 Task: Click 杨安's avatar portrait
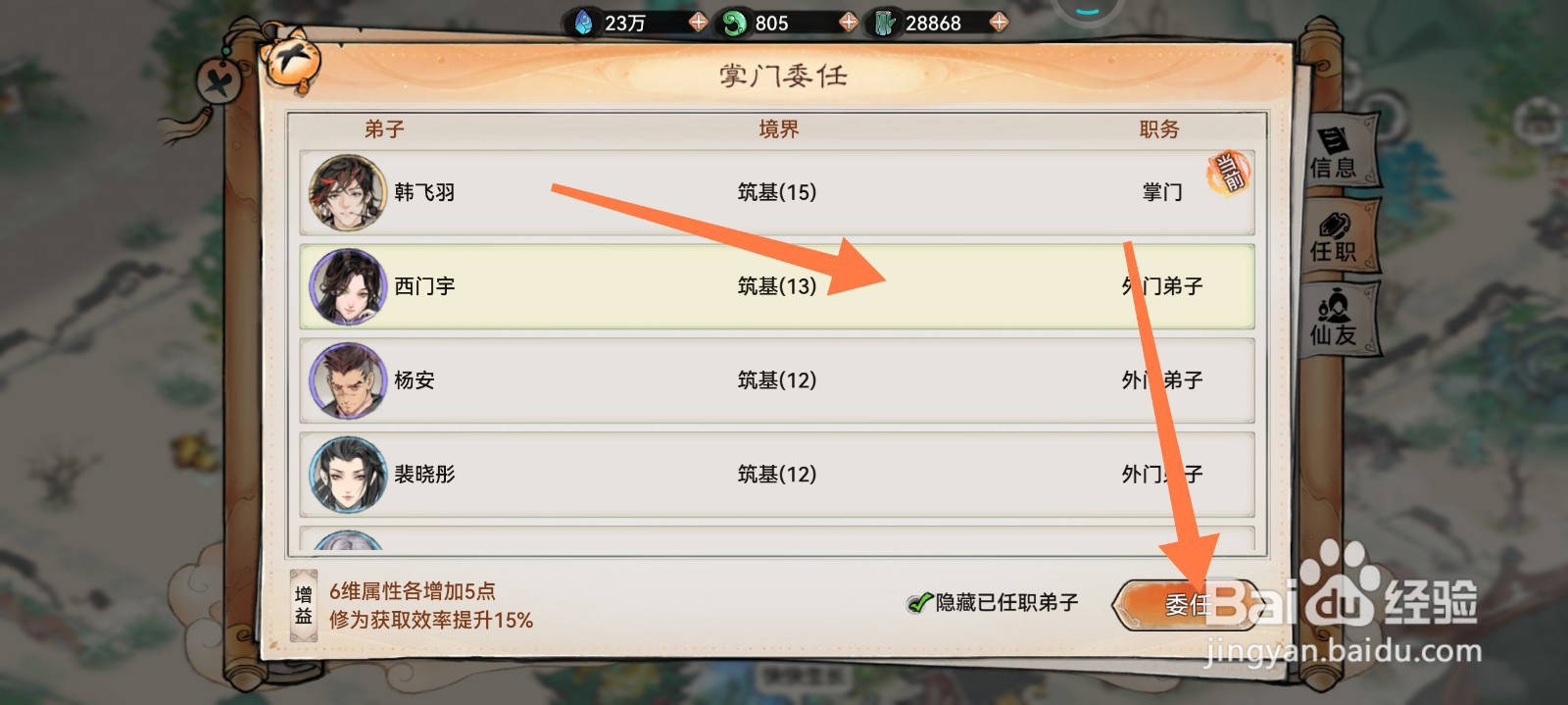(x=347, y=380)
